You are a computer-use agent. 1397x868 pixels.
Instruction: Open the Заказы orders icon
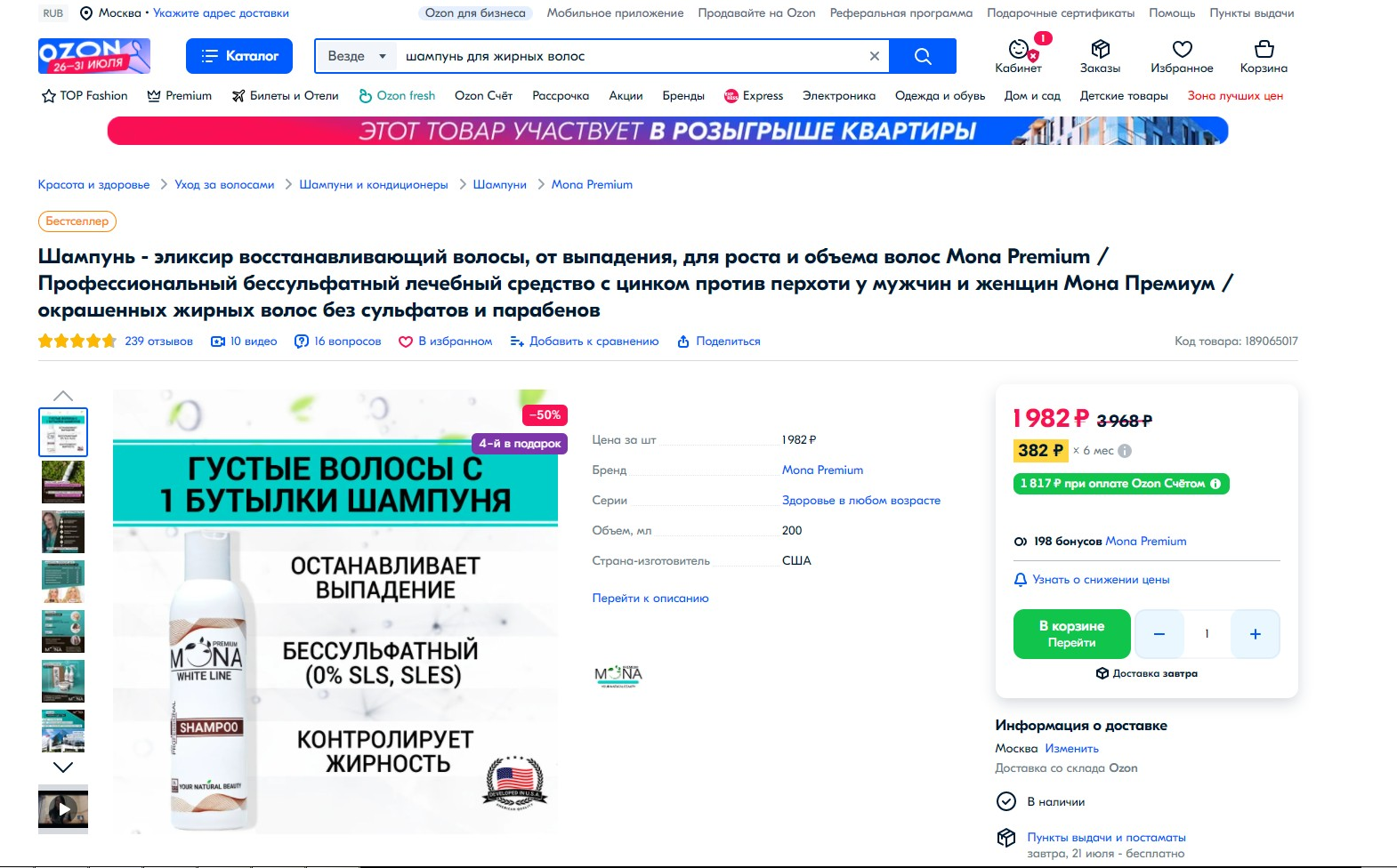(1100, 49)
